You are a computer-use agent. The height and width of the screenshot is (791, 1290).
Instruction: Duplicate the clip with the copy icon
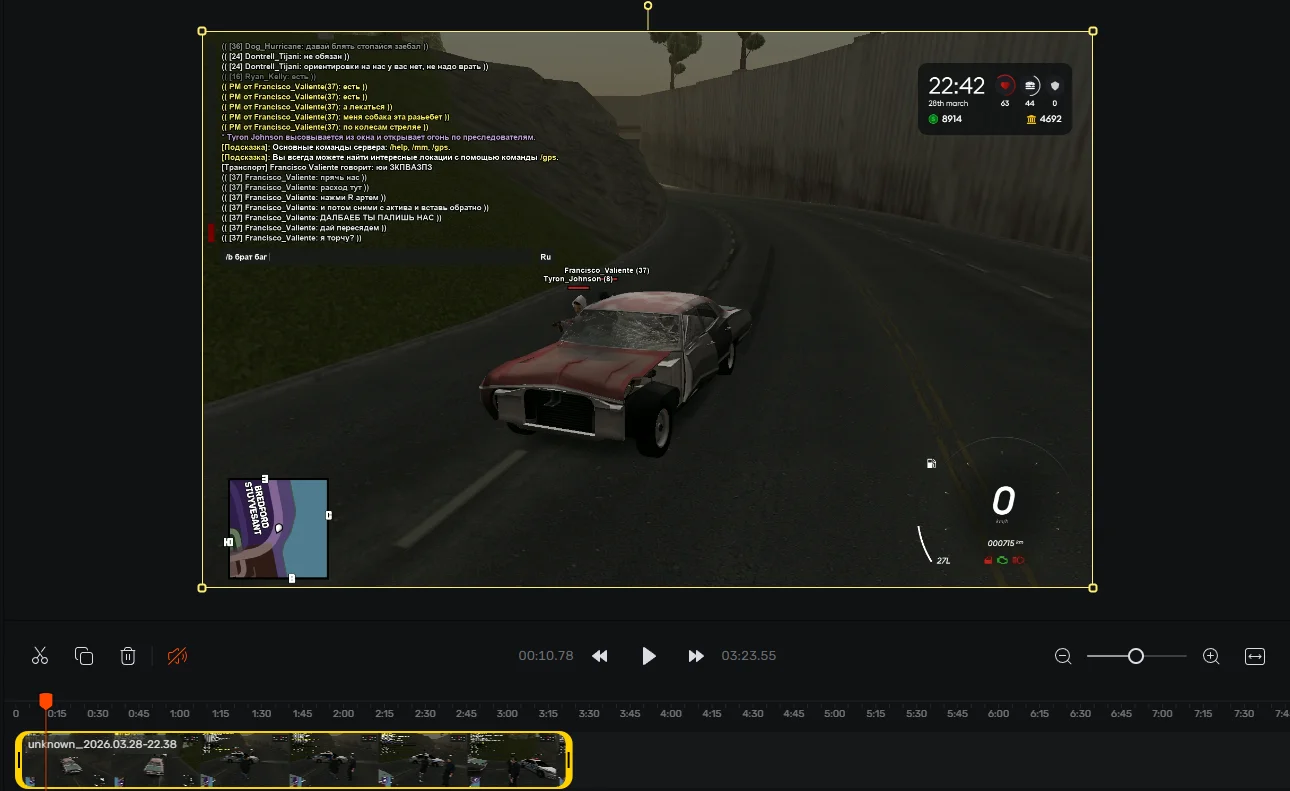pyautogui.click(x=84, y=656)
